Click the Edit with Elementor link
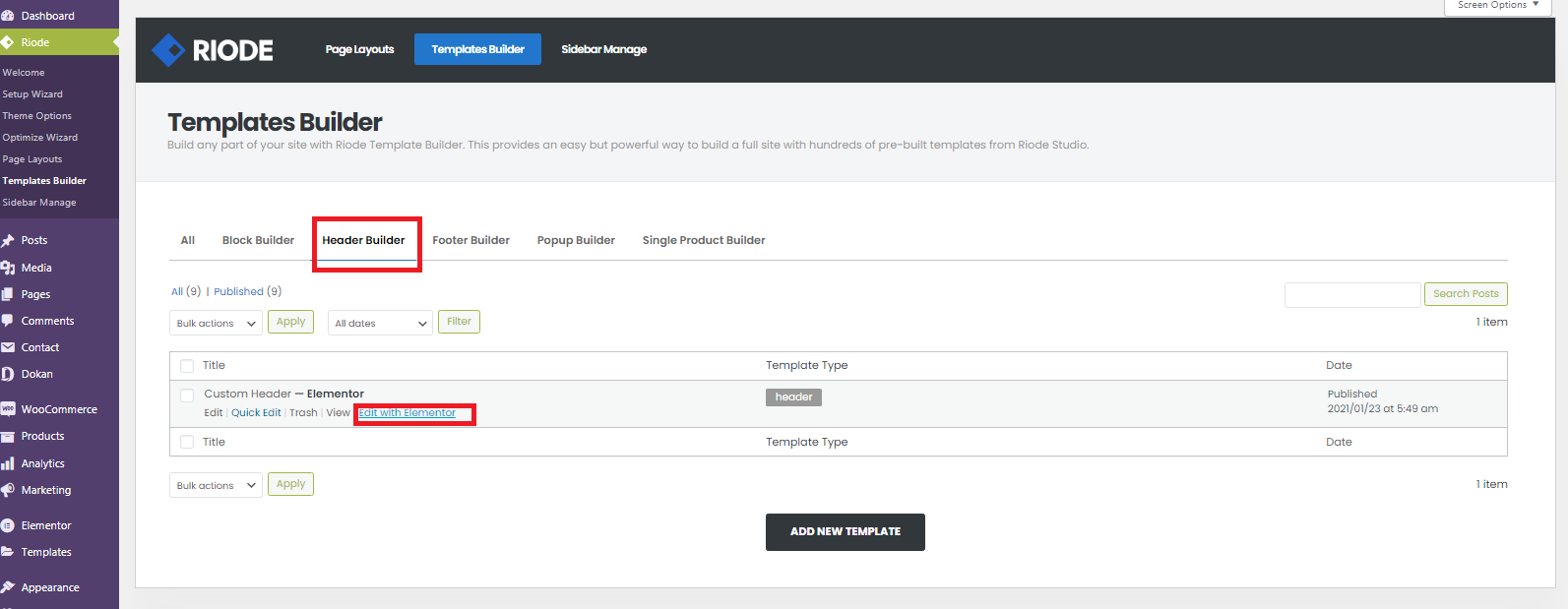1568x609 pixels. point(408,413)
